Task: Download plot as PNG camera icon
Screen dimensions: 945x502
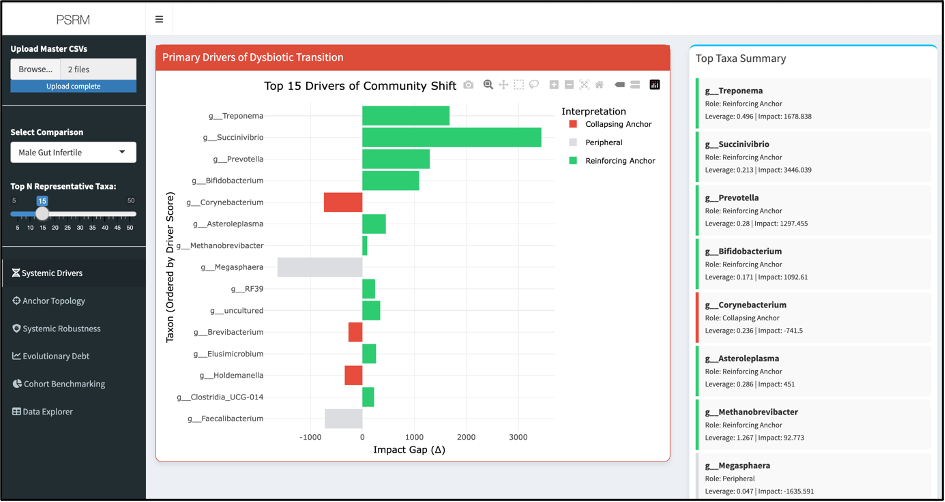Action: pos(468,85)
